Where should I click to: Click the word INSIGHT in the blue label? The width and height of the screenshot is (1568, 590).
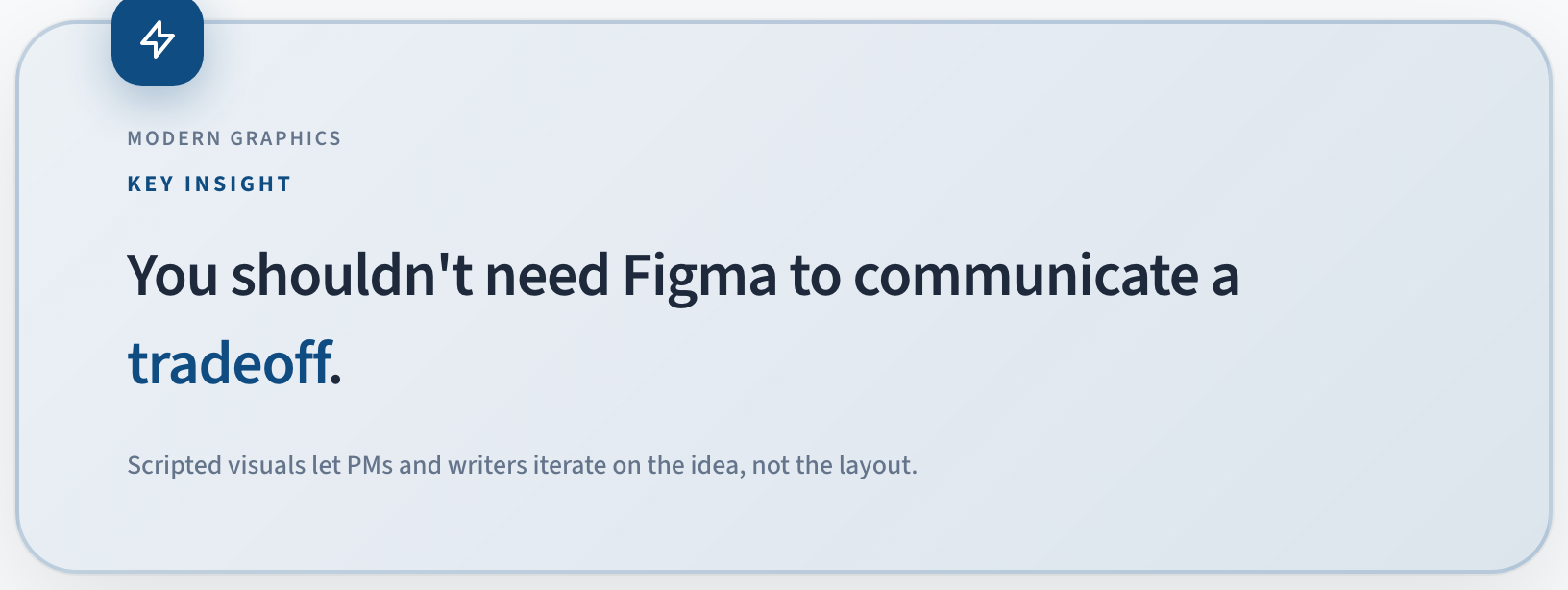tap(237, 184)
